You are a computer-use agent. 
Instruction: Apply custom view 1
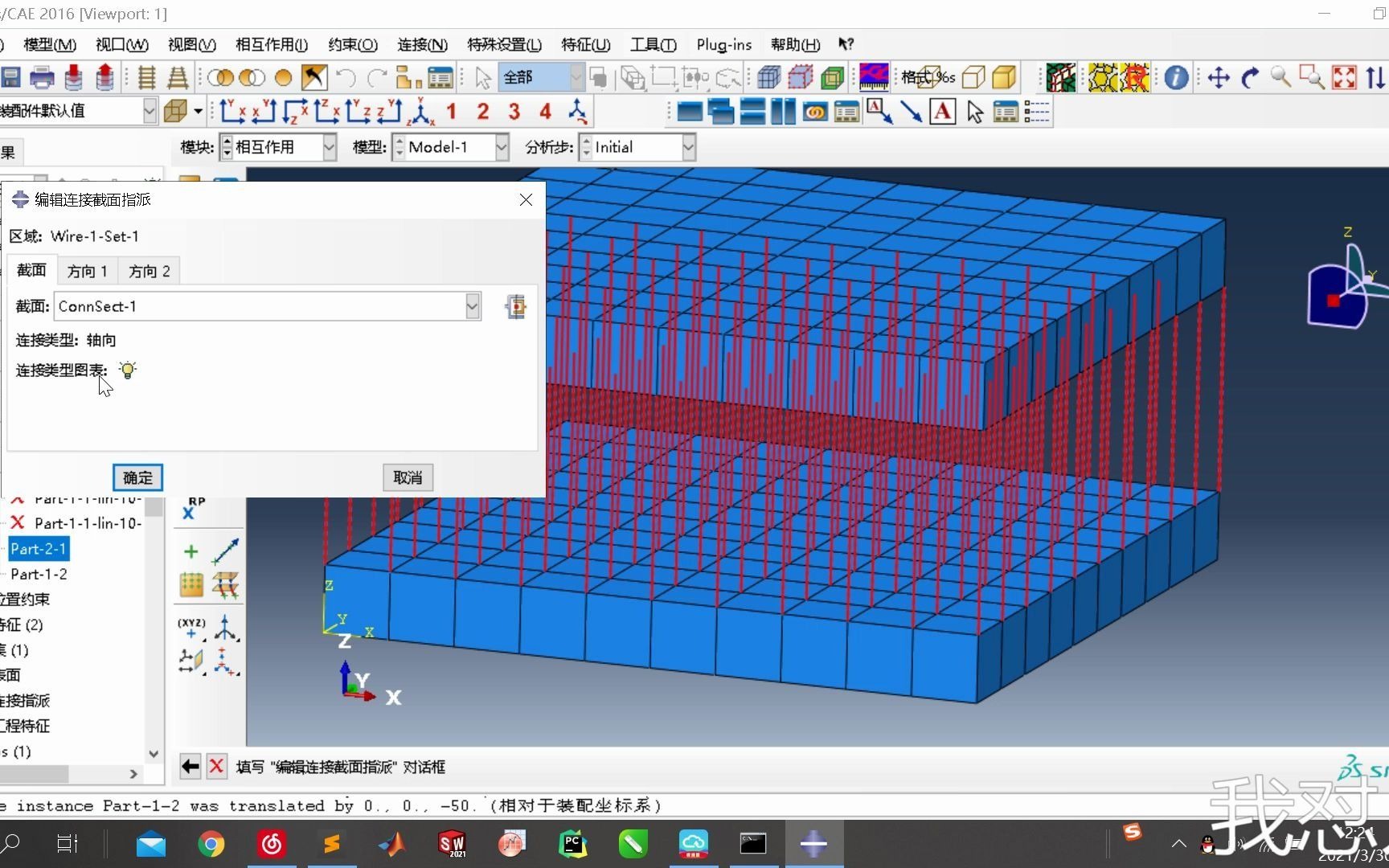pos(451,111)
